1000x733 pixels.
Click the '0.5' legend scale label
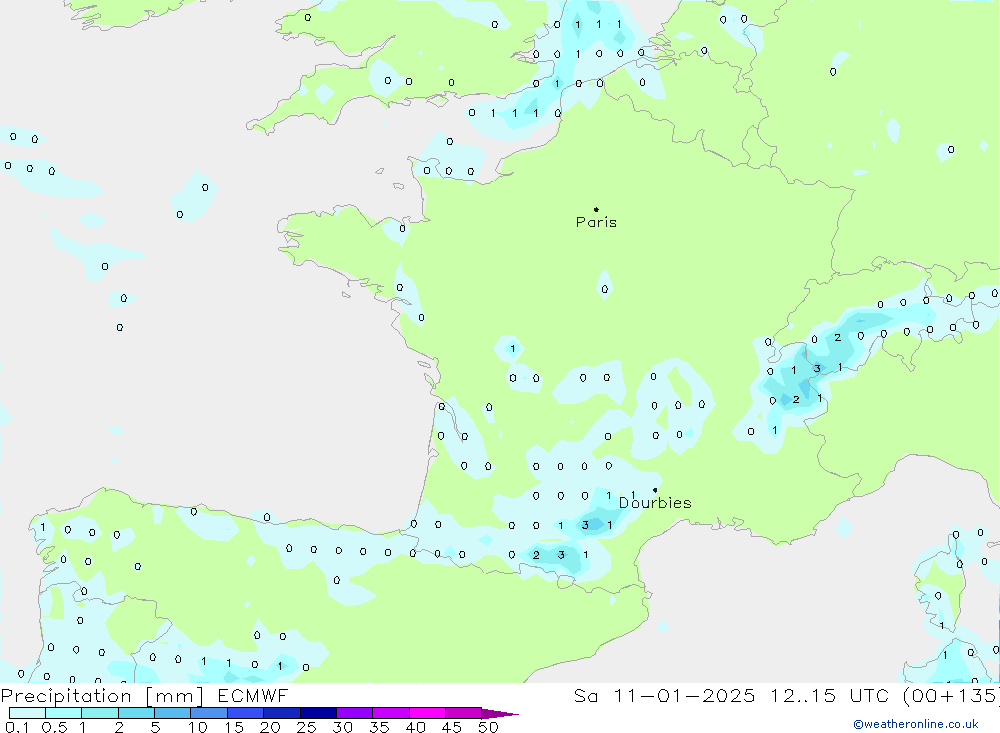(54, 727)
